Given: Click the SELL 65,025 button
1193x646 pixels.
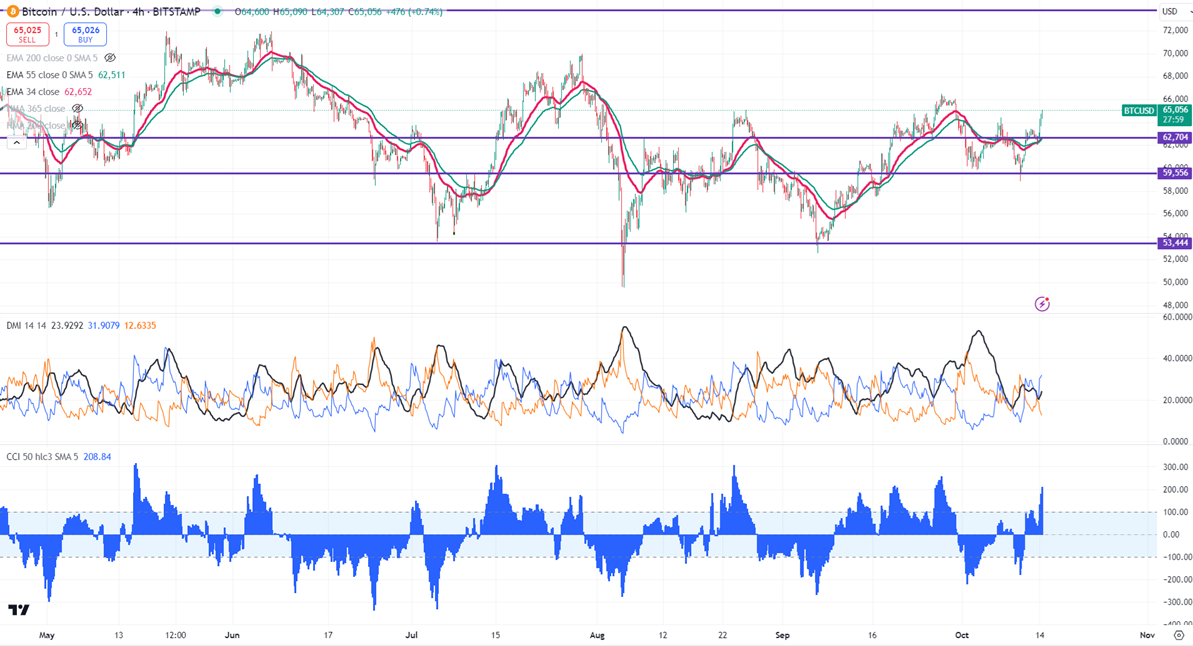Looking at the screenshot, I should pos(27,34).
